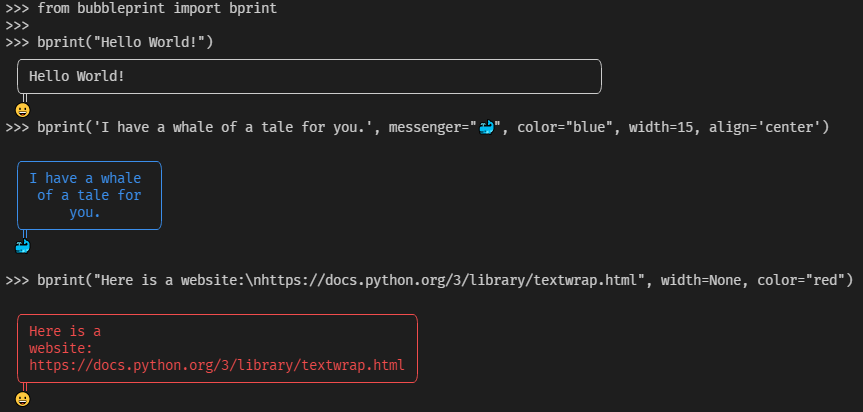This screenshot has height=412, width=863.
Task: Open the docs.python.org URL in the red bubble
Action: click(x=216, y=365)
